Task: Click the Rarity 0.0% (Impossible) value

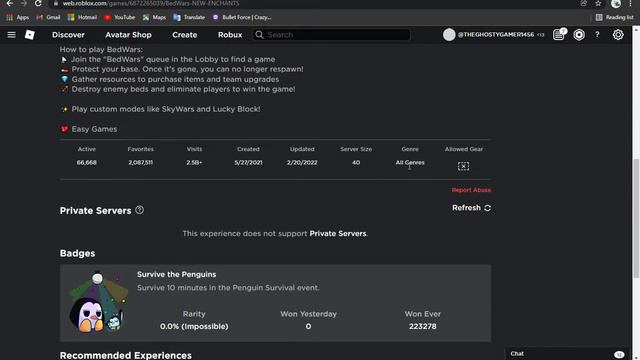Action: point(194,327)
